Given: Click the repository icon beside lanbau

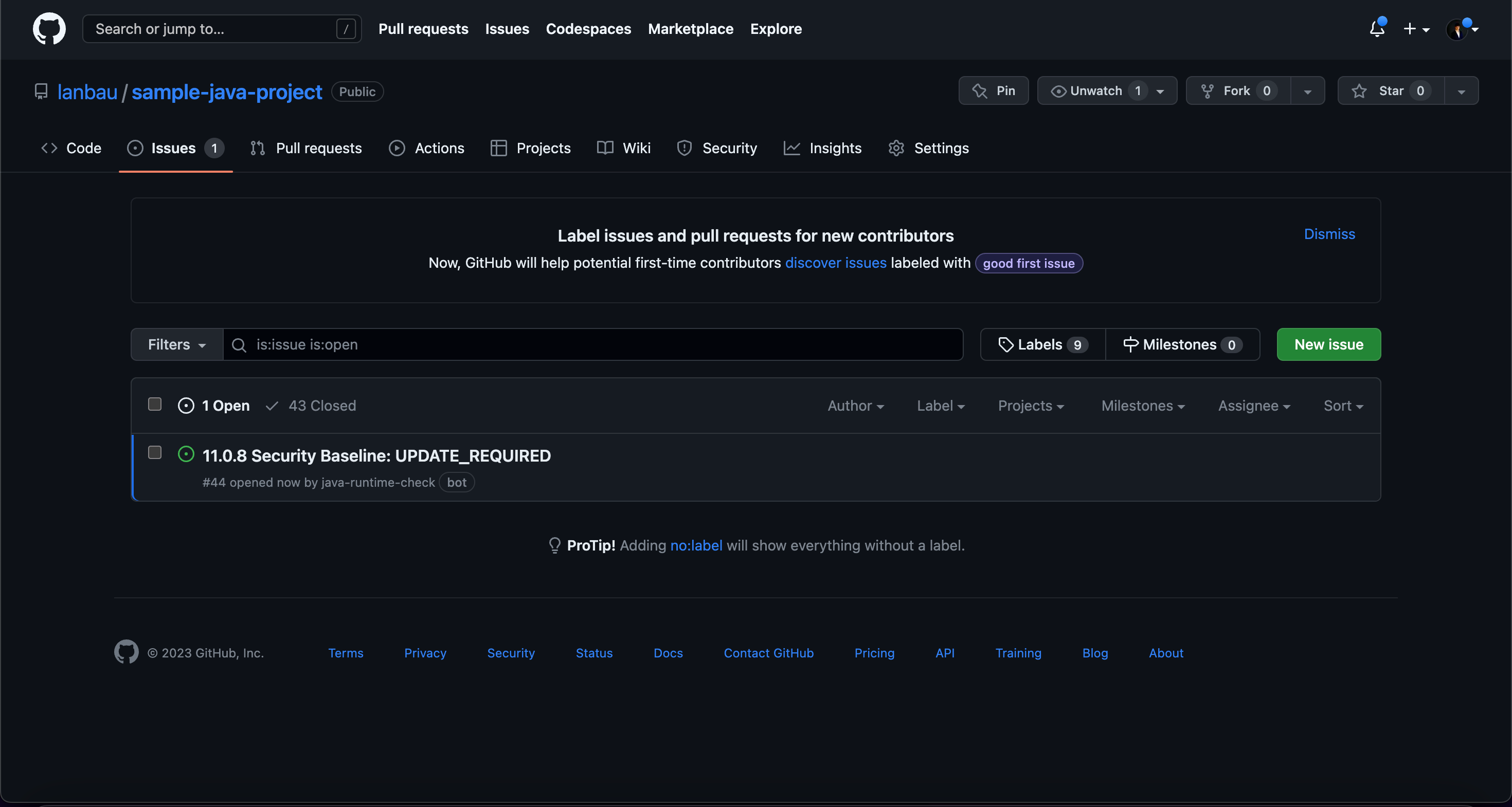Looking at the screenshot, I should click(x=41, y=91).
